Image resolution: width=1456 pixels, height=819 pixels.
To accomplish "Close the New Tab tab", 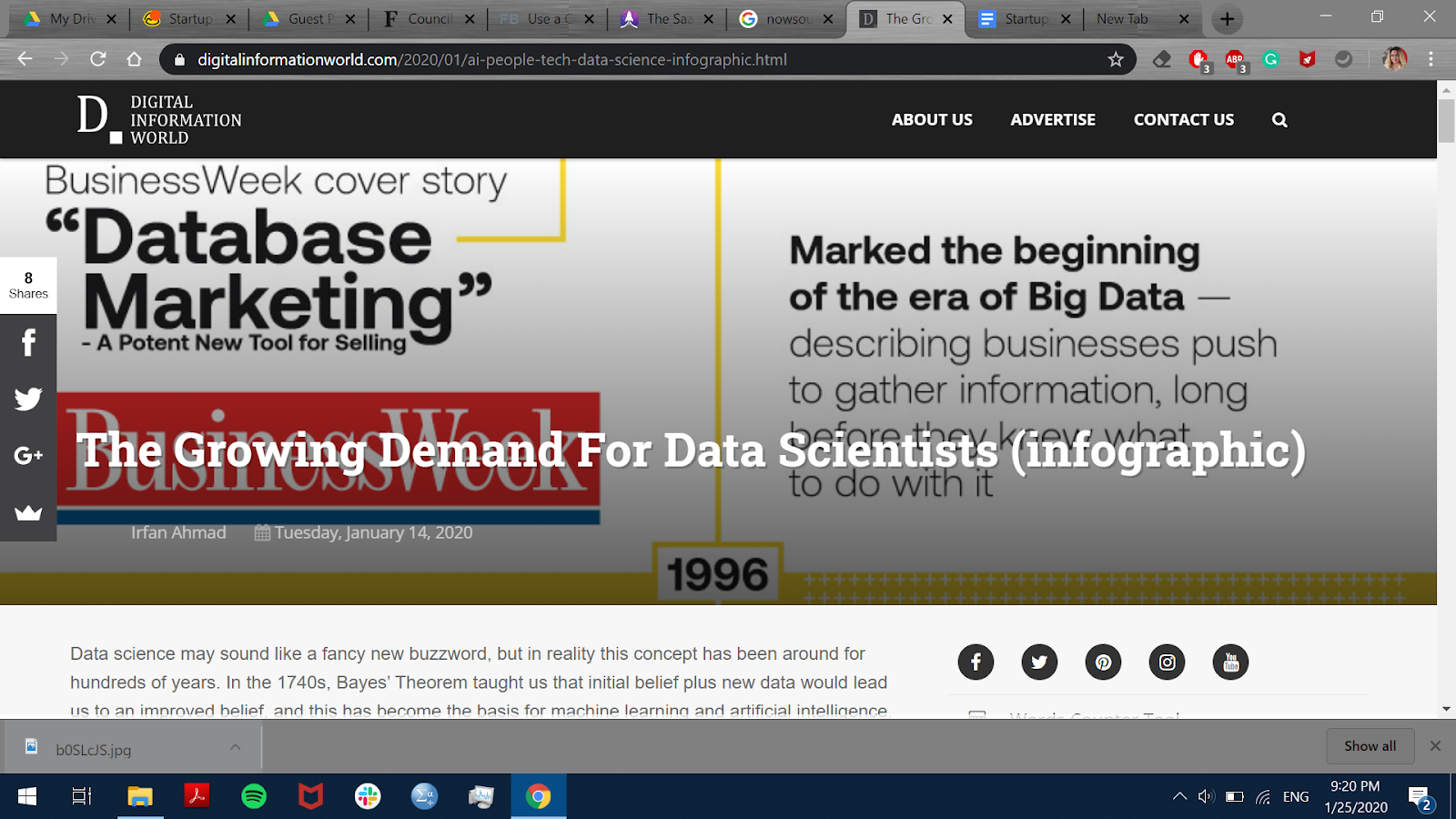I will [1184, 19].
